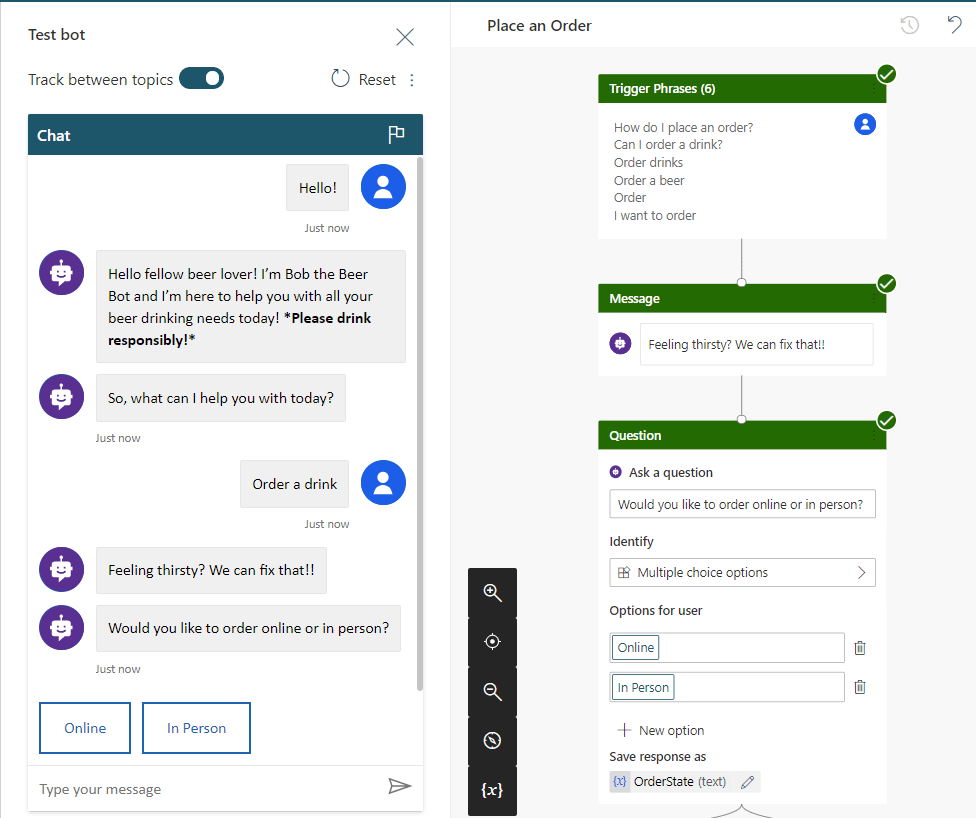
Task: Click the center canvas target icon
Action: [492, 642]
